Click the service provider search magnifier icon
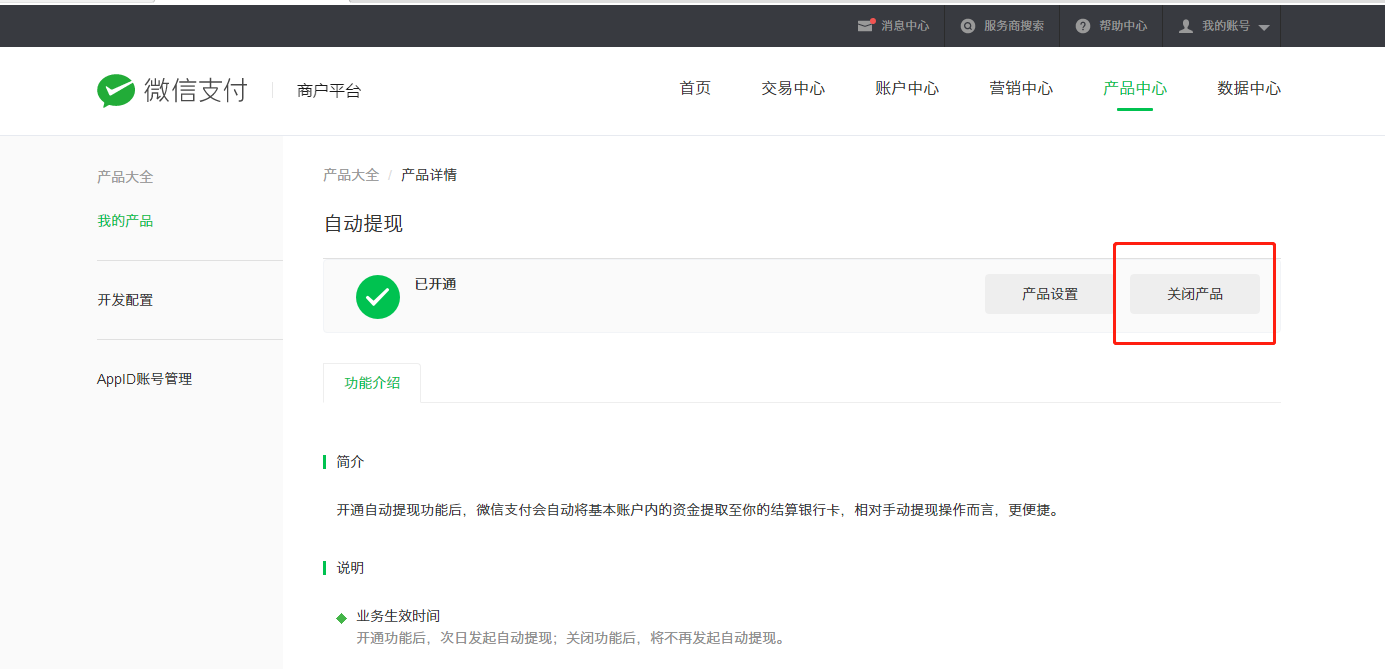This screenshot has width=1385, height=669. point(967,26)
